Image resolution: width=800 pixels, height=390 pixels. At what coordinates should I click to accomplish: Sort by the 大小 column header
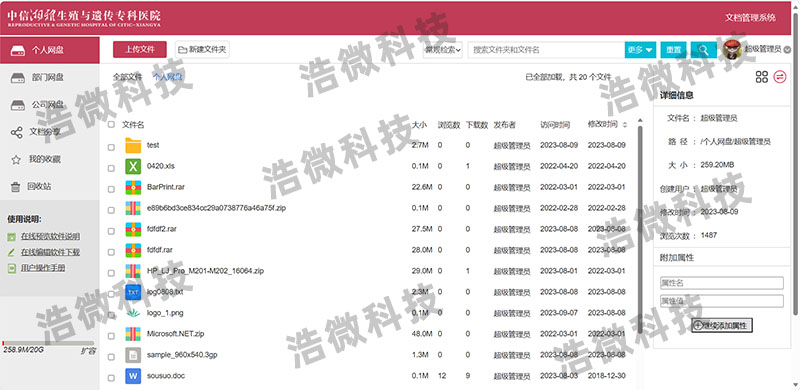(419, 125)
